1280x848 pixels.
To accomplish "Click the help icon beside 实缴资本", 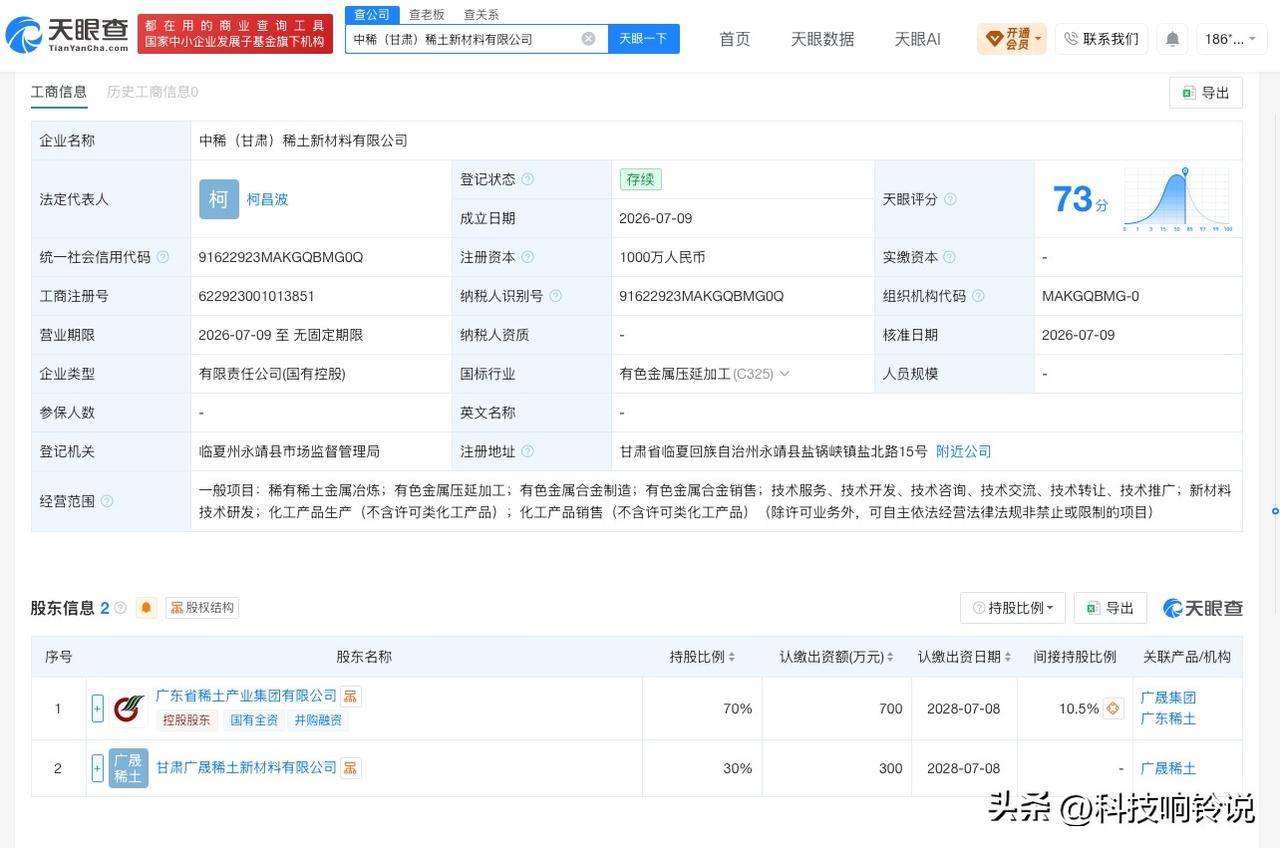I will tap(950, 257).
